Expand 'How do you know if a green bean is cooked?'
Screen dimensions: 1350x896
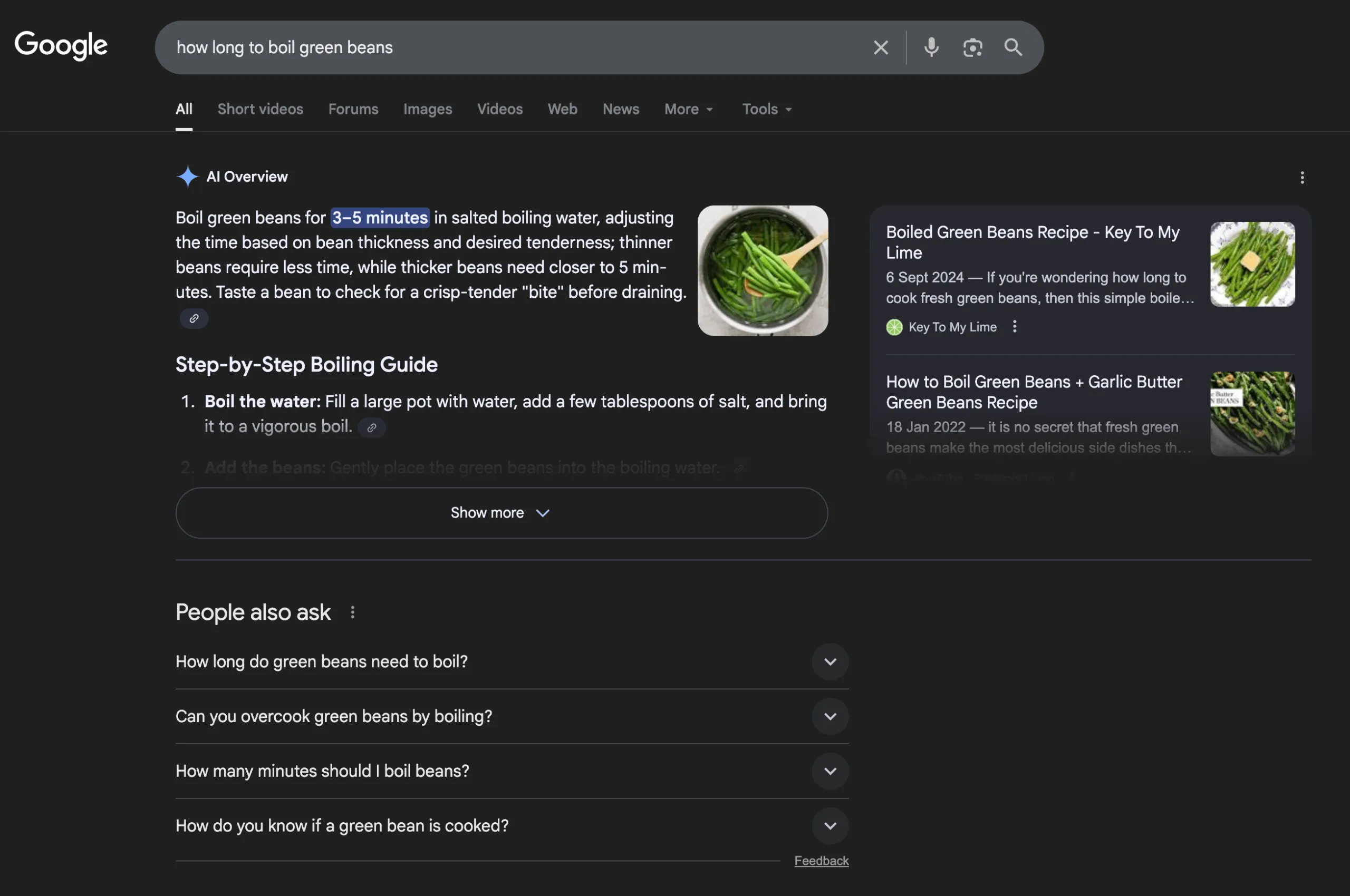tap(512, 826)
